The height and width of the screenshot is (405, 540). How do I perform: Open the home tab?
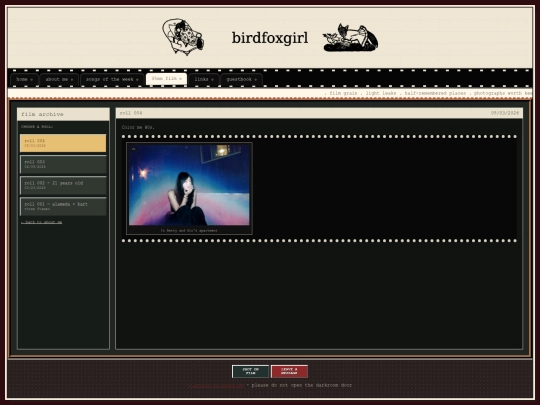(24, 79)
